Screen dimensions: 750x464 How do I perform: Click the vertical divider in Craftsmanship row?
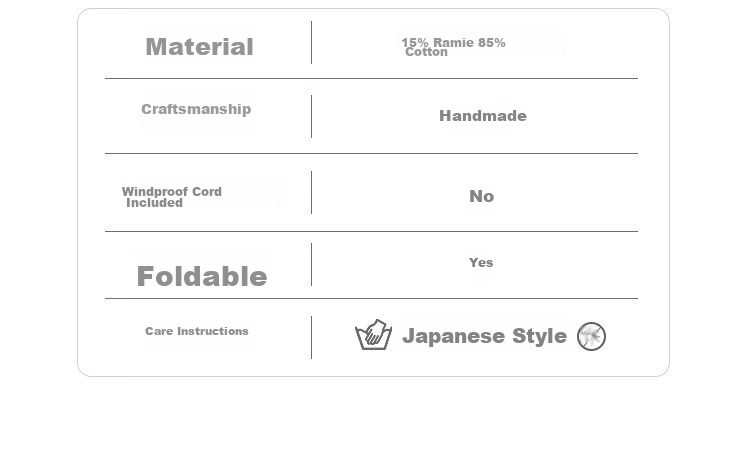pos(311,116)
